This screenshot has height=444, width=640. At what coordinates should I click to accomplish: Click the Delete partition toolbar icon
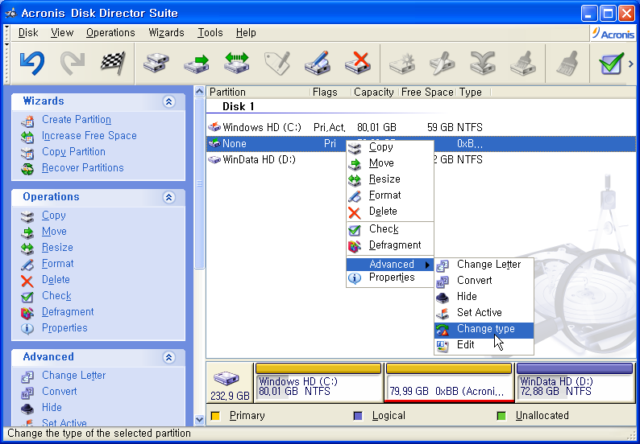point(358,63)
